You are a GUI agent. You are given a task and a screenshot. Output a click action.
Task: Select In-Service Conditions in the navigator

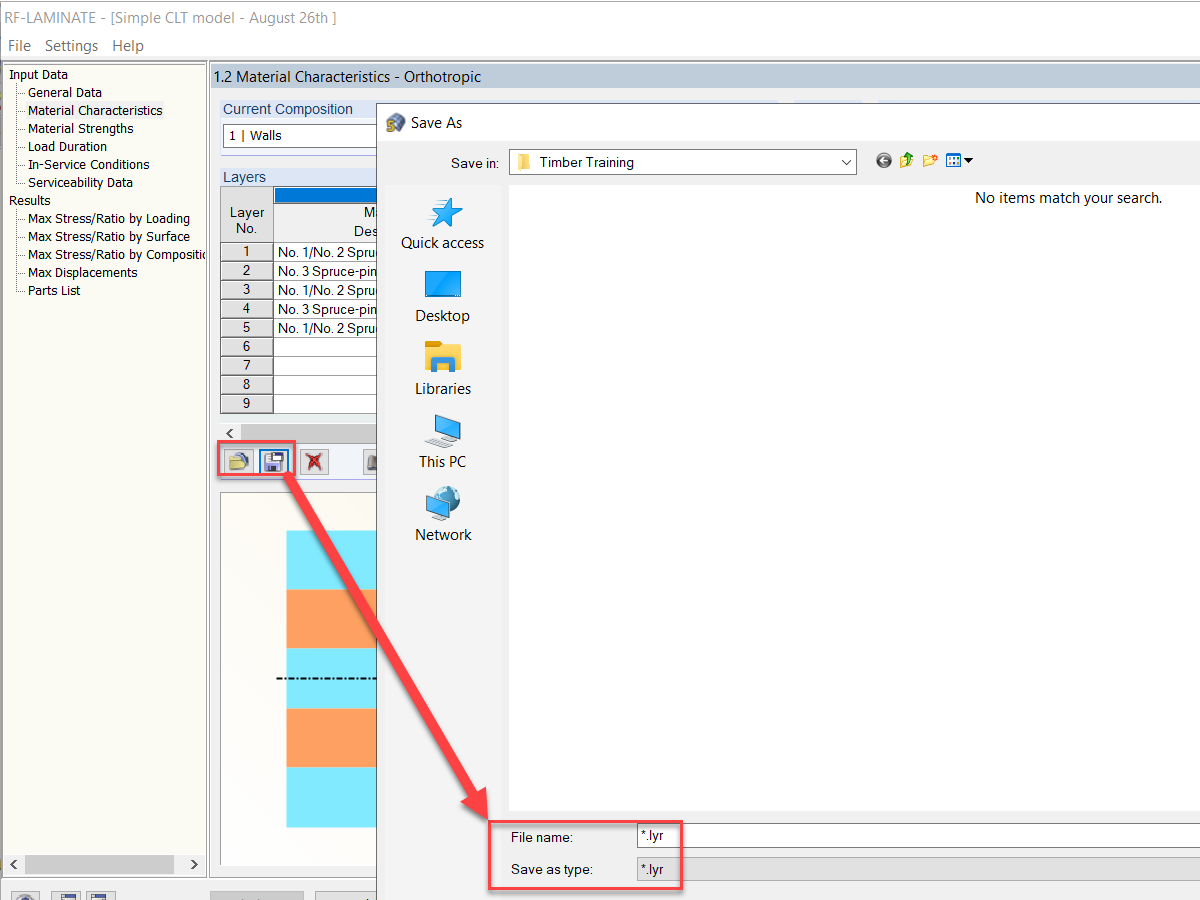coord(89,165)
